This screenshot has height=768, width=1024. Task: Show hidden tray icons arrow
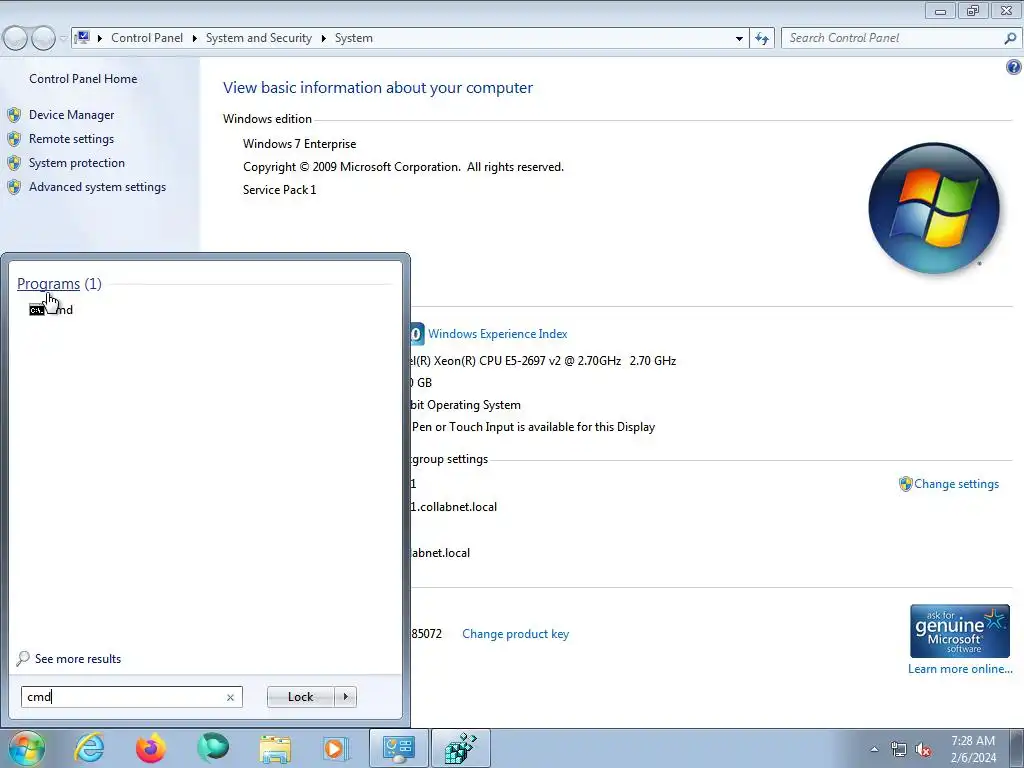[874, 749]
